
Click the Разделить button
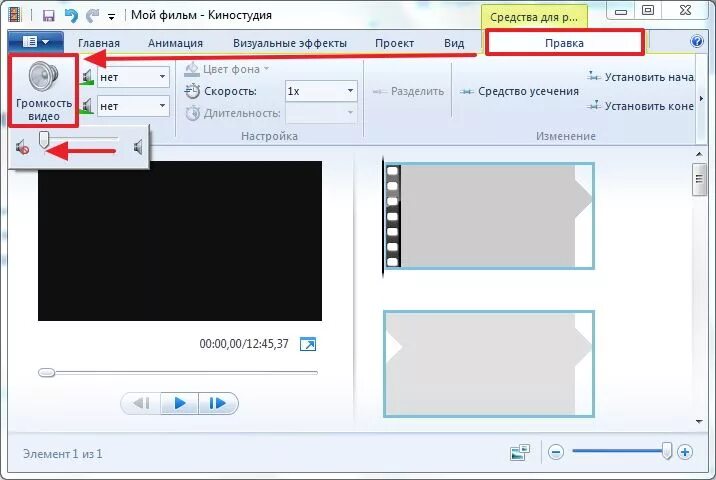(408, 91)
